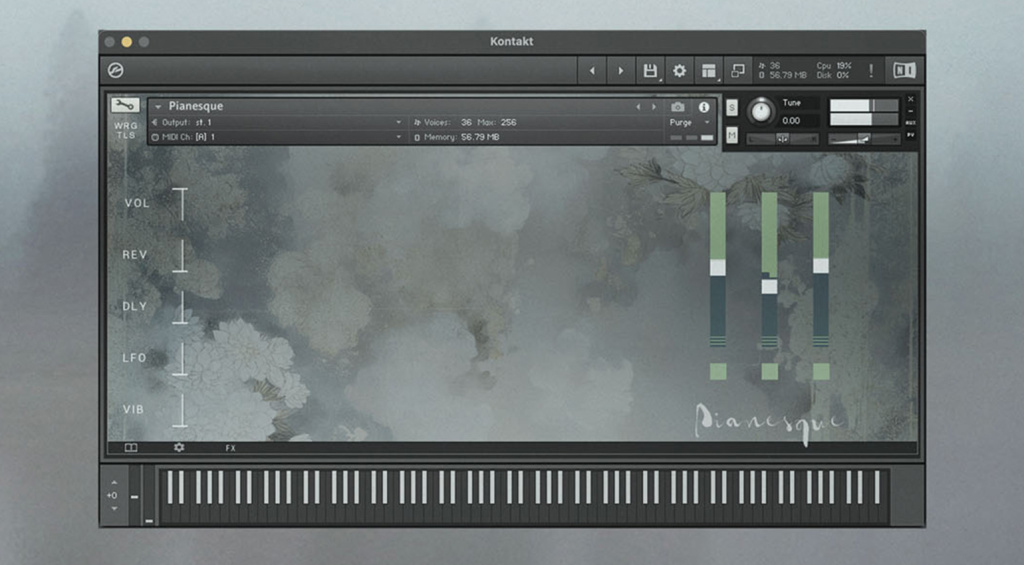Go to next instrument with right arrow
Image resolution: width=1024 pixels, height=565 pixels.
(620, 71)
